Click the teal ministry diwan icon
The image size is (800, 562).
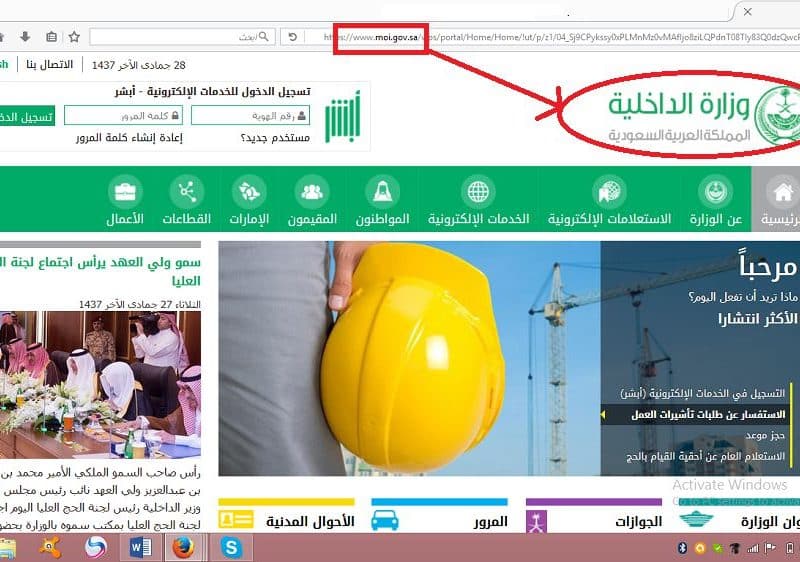click(696, 519)
